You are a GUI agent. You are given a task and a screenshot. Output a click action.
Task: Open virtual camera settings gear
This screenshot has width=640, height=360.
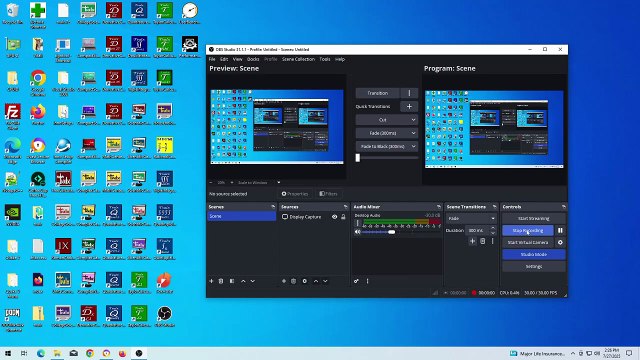click(x=560, y=242)
